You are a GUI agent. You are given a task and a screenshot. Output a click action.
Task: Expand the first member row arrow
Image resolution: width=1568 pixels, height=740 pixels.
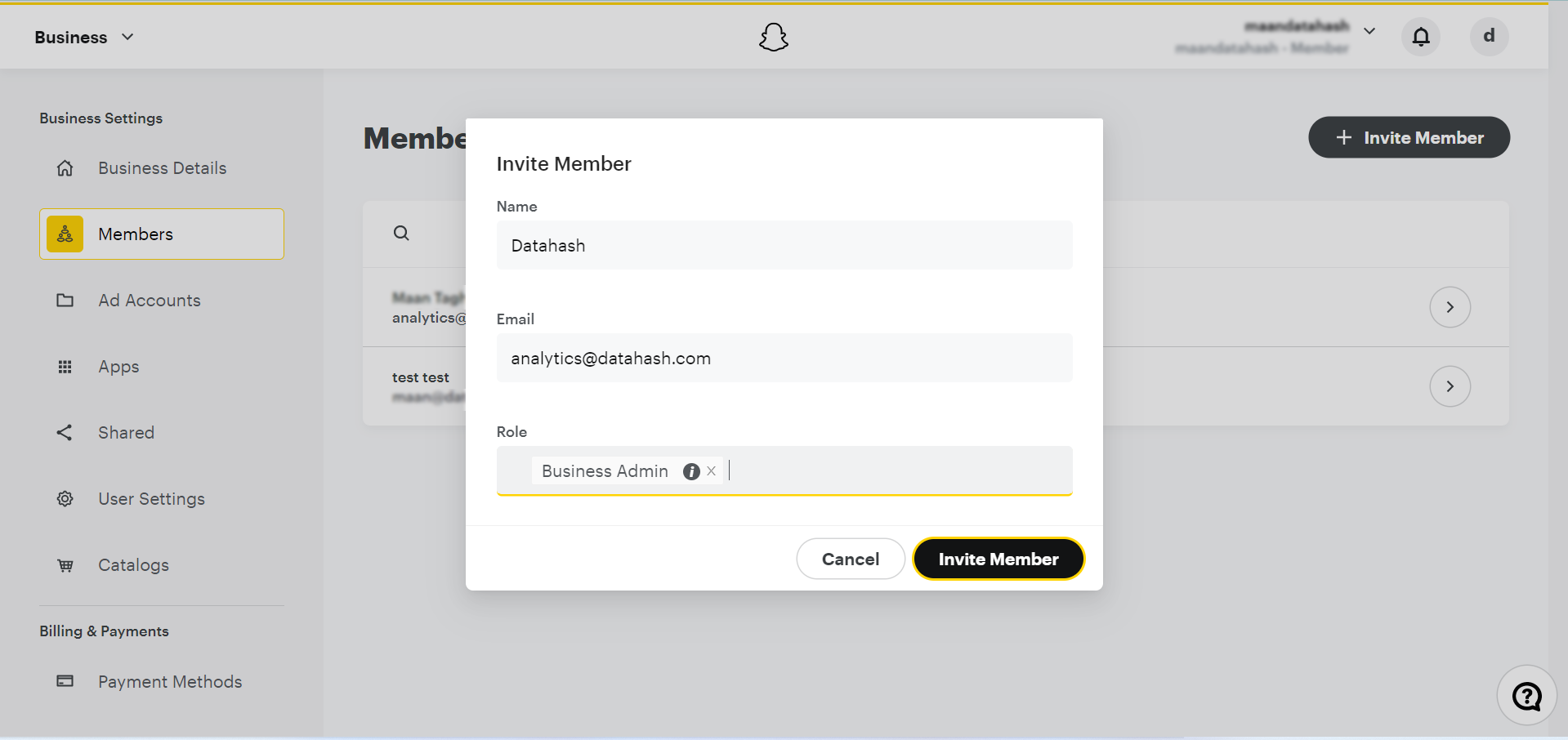click(1450, 307)
